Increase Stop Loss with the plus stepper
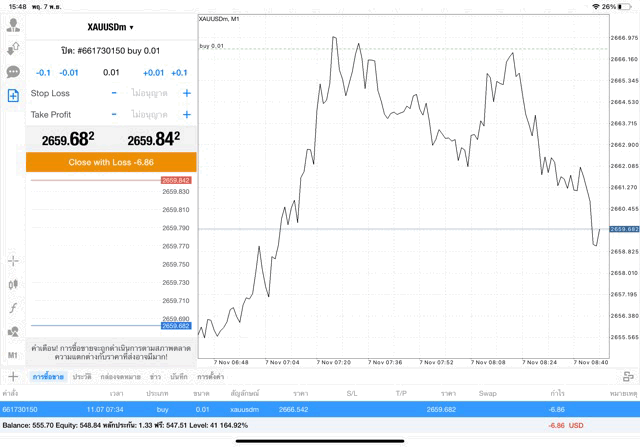The height and width of the screenshot is (447, 640). 186,93
